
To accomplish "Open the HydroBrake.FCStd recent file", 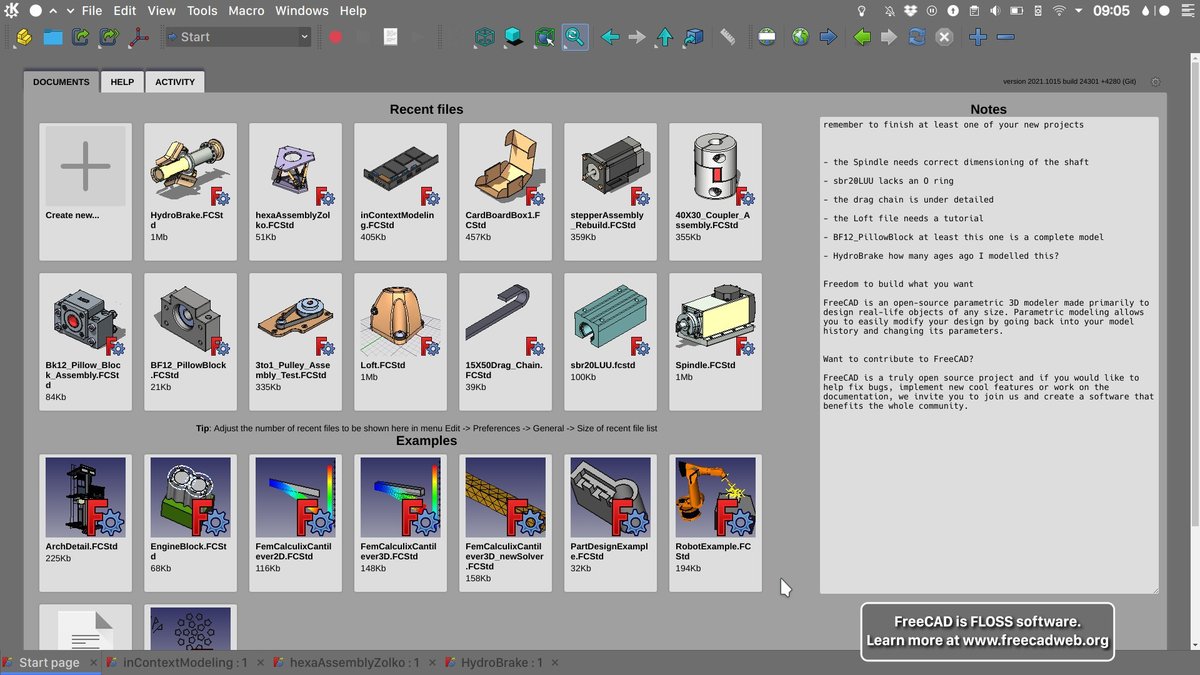I will click(x=190, y=192).
